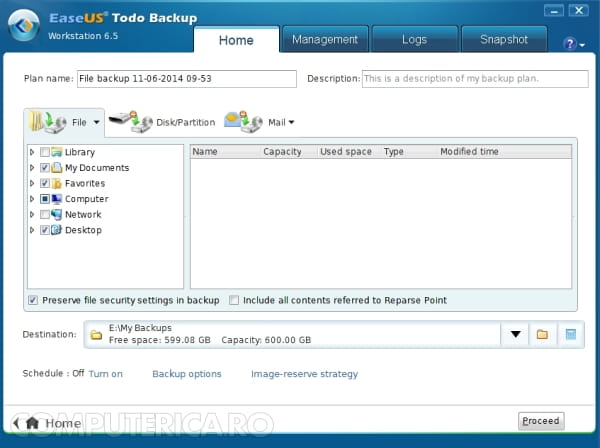Expand the Library tree node
The height and width of the screenshot is (448, 600).
(32, 152)
